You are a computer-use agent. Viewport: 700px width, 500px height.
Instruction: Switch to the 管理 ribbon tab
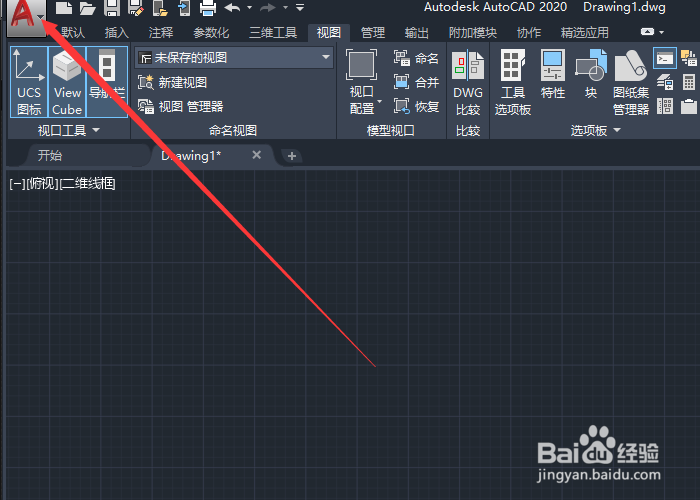tap(373, 33)
